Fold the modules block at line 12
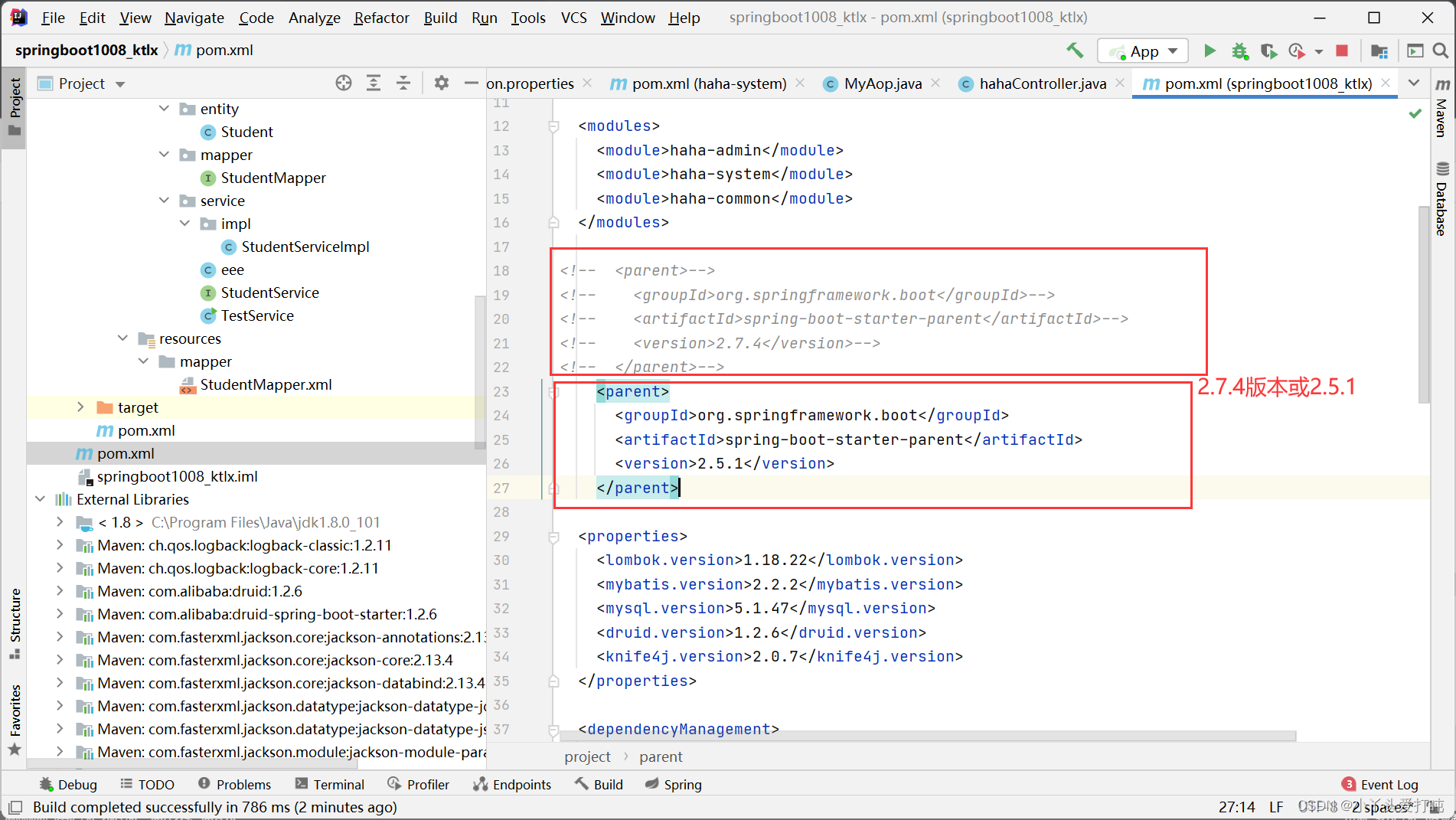The image size is (1456, 820). coord(553,126)
